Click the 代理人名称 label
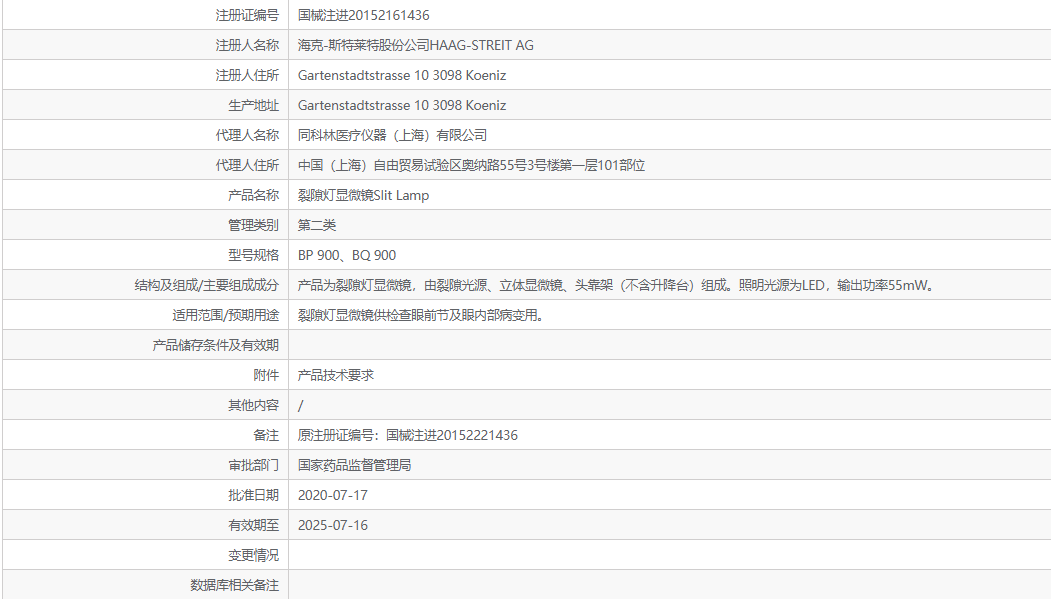The width and height of the screenshot is (1051, 599). click(x=247, y=135)
